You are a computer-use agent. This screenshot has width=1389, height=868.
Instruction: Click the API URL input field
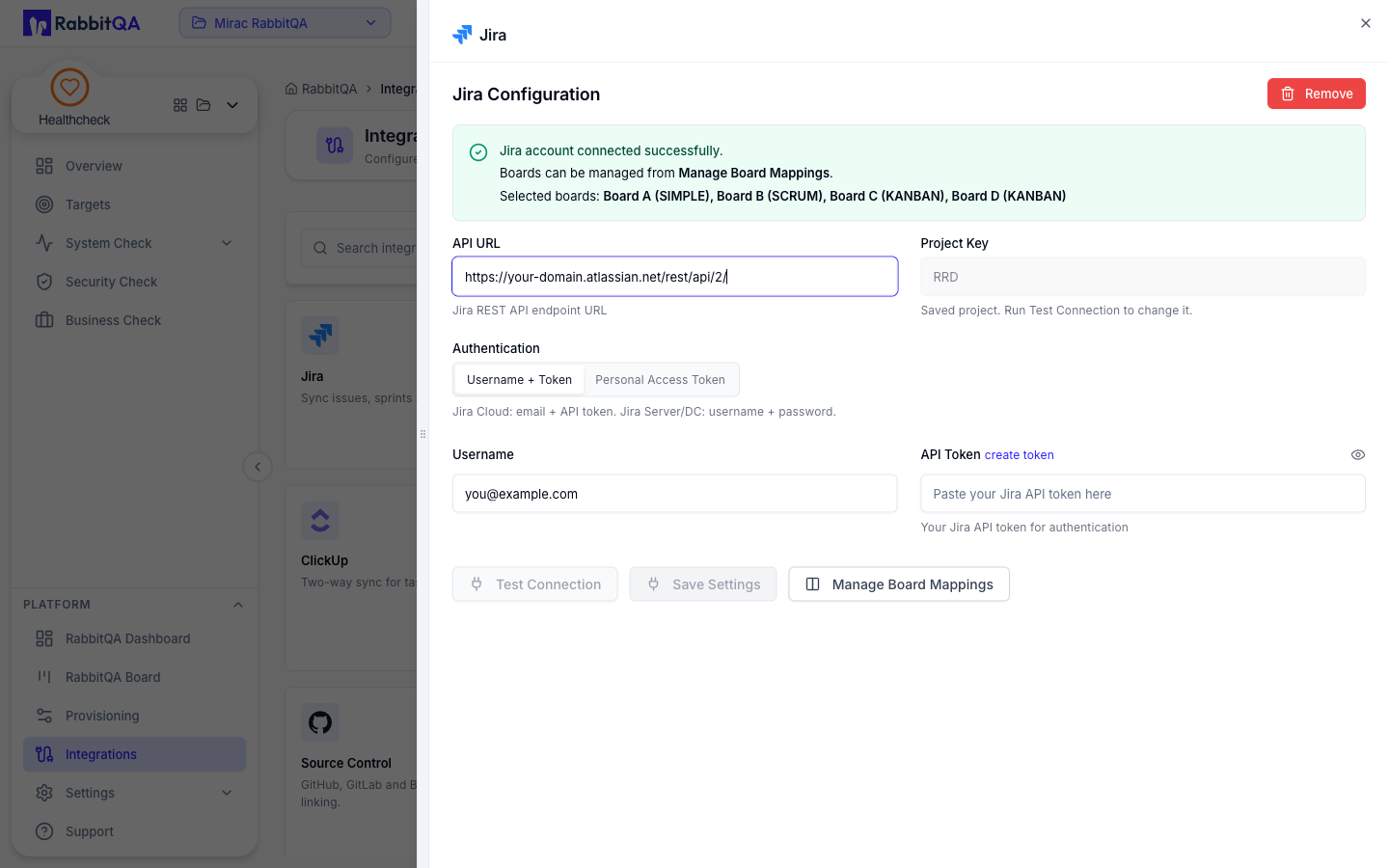point(675,277)
